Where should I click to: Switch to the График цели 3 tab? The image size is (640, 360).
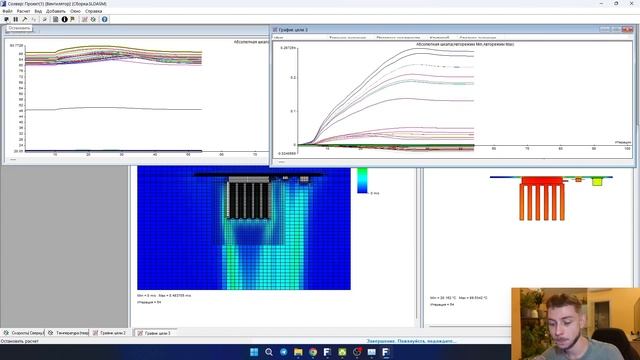pos(154,333)
